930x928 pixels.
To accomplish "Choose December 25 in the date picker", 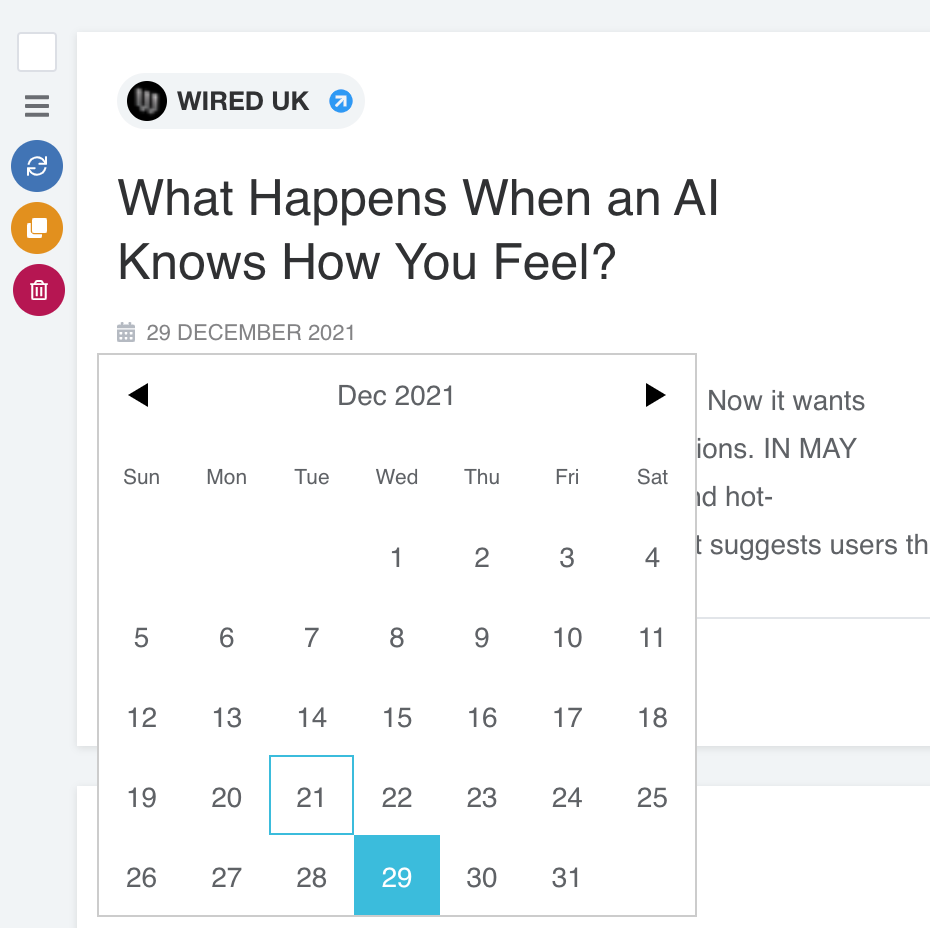I will pos(652,796).
